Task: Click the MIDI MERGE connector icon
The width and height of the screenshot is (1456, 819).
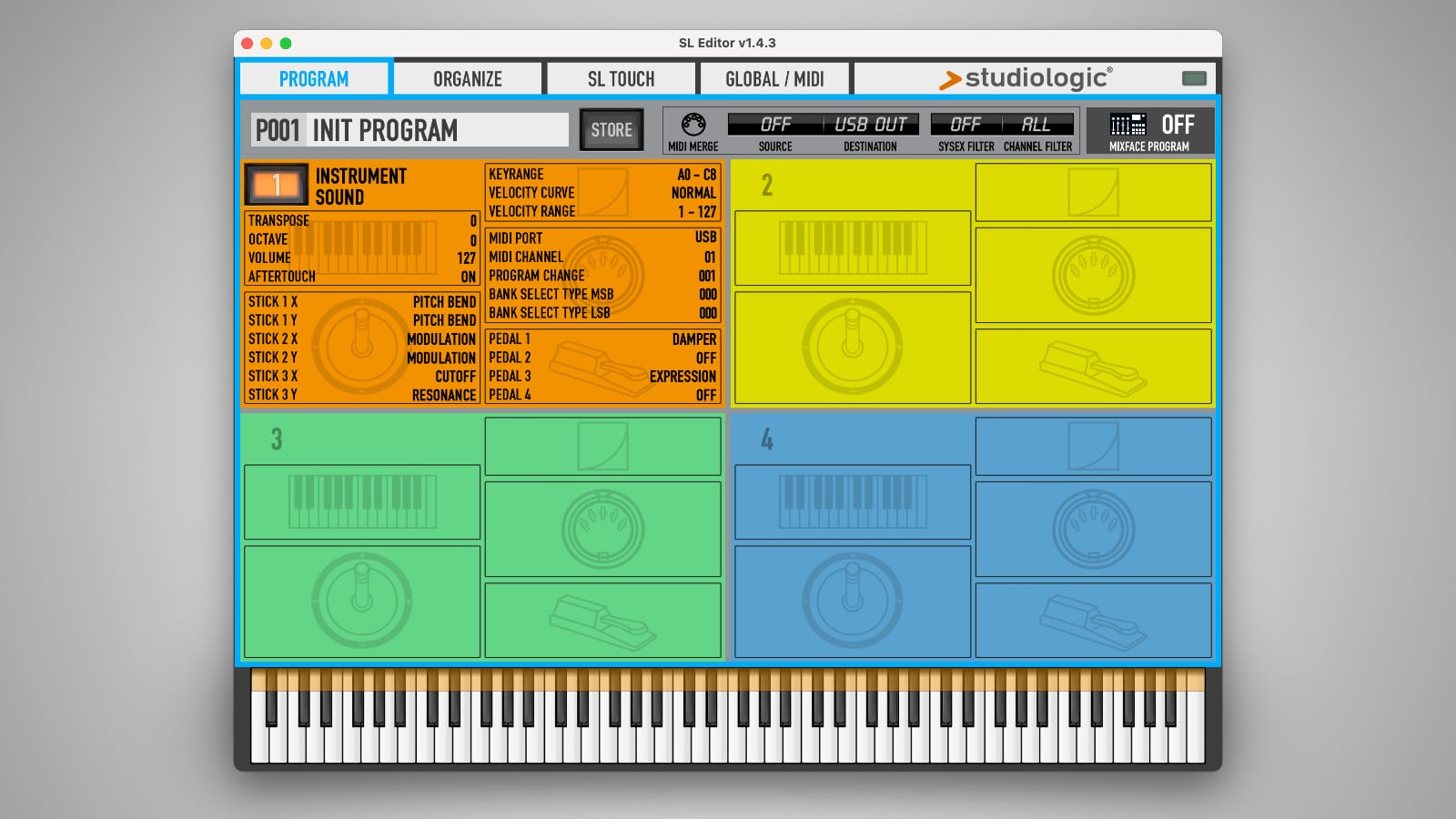Action: (x=693, y=123)
